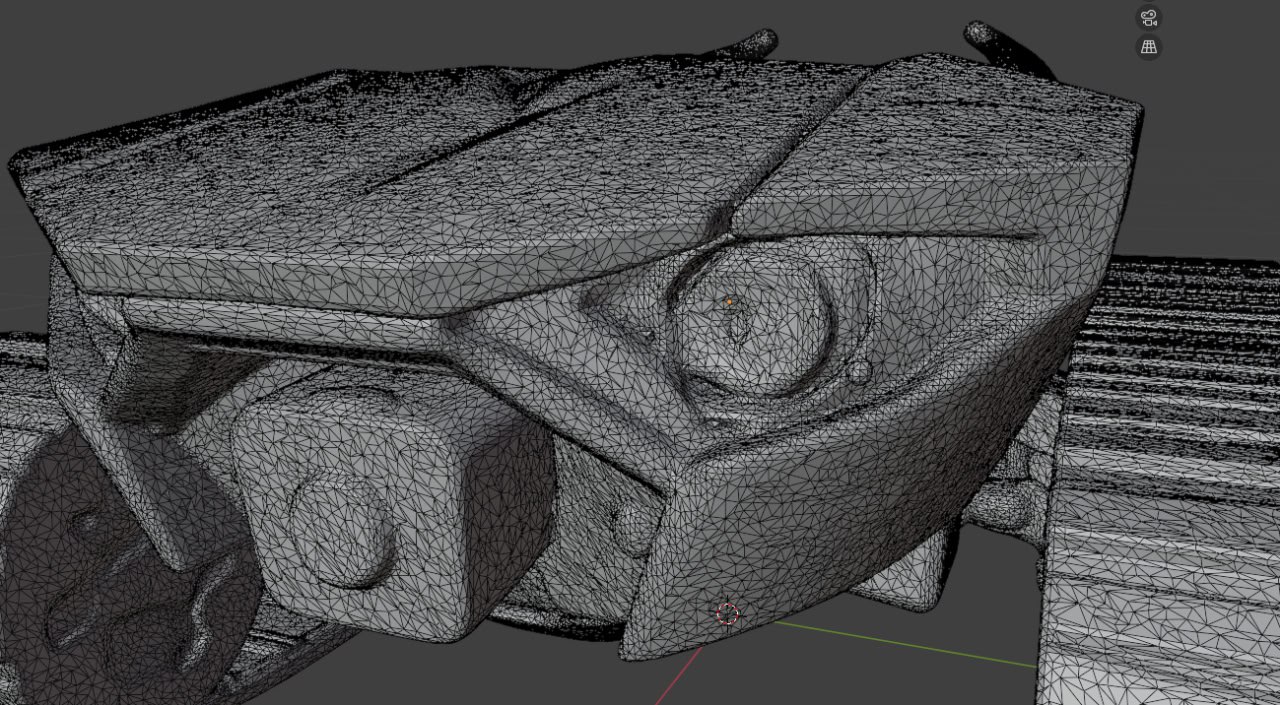Toggle the camera view icon

click(x=1149, y=18)
